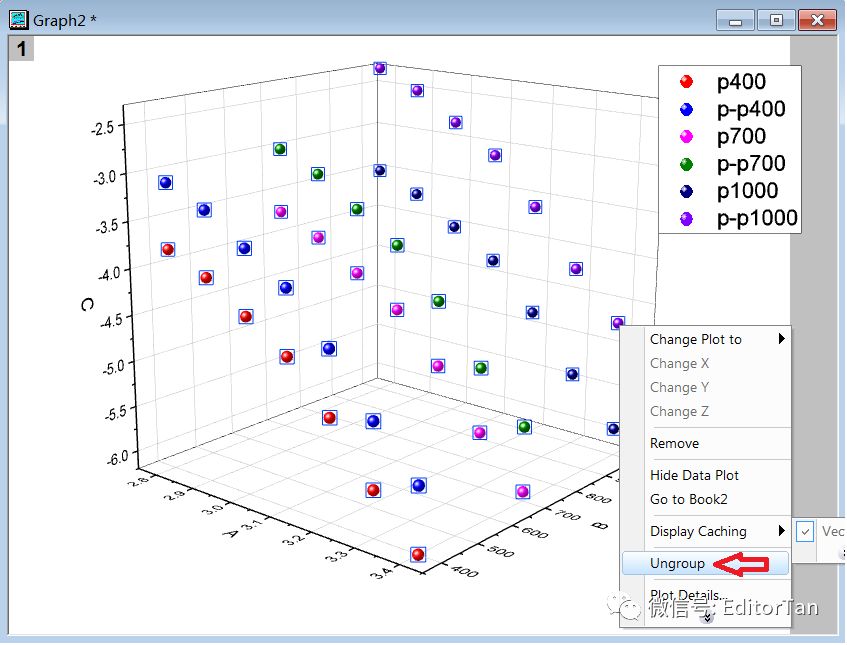Expand hidden menu items chevron
This screenshot has width=847, height=645.
707,617
